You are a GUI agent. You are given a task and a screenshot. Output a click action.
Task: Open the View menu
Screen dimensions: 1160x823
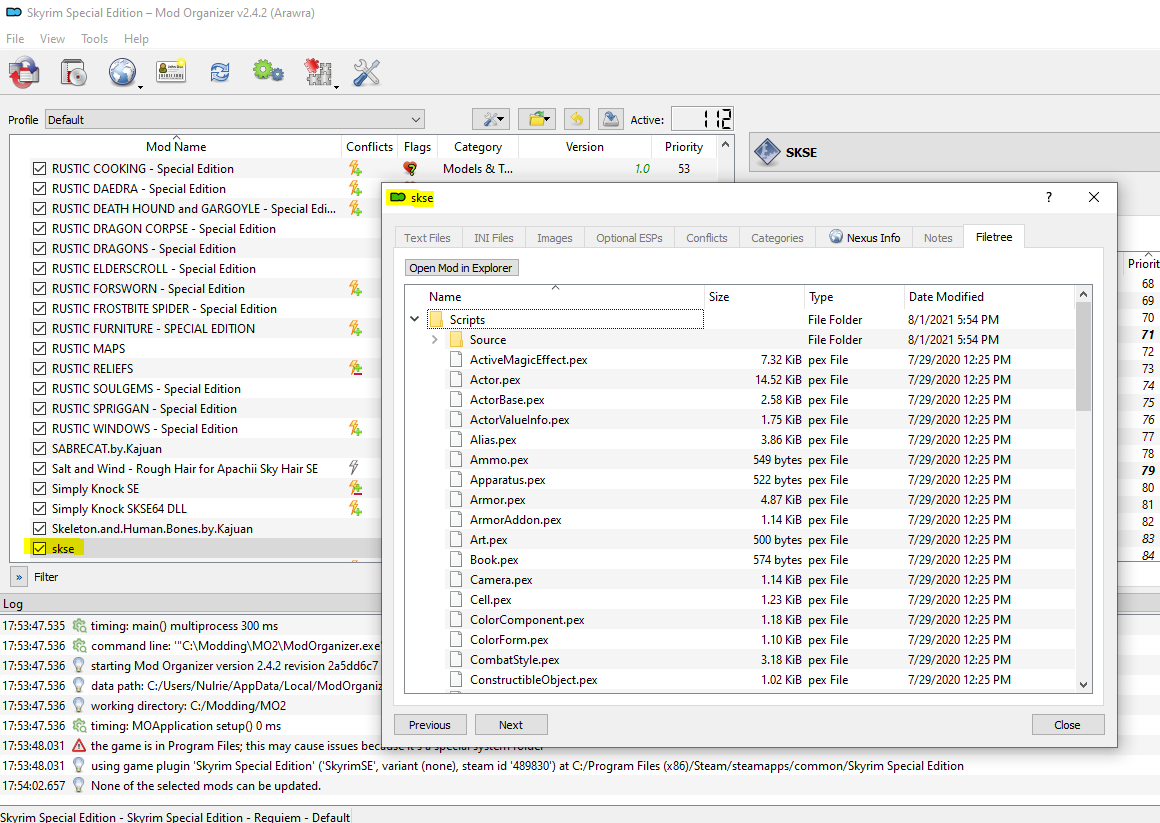point(52,38)
